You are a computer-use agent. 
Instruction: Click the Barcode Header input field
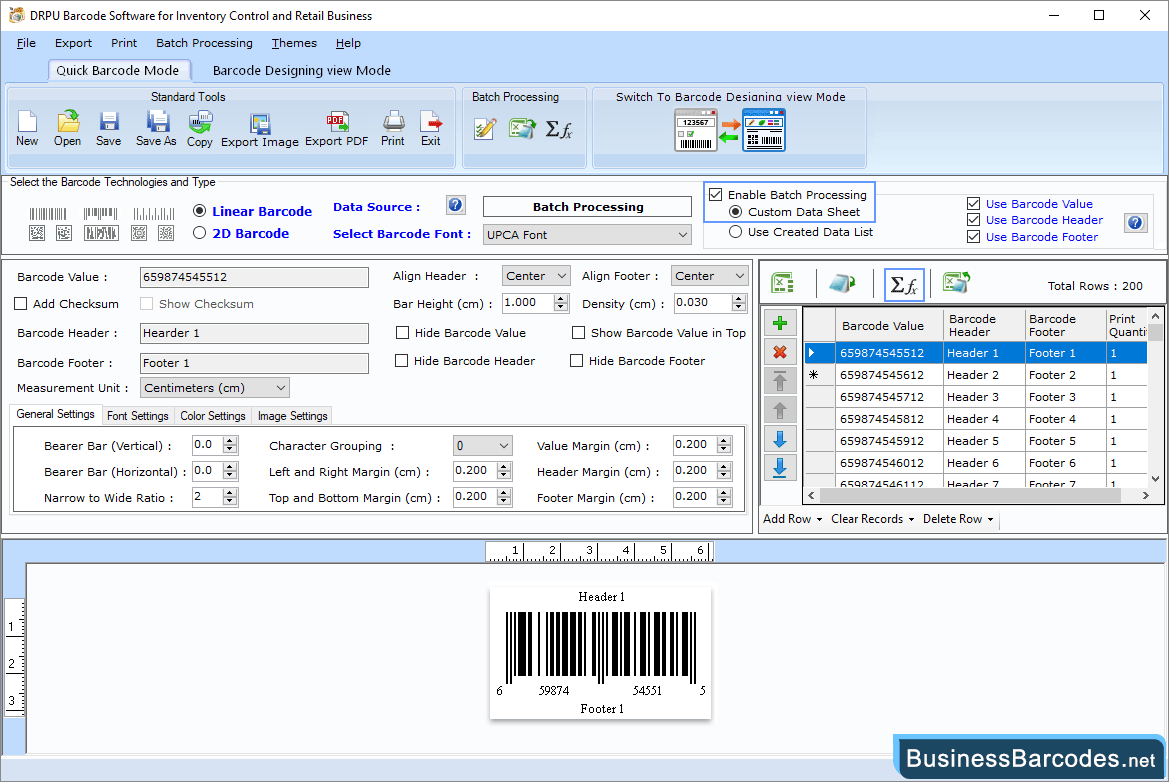[x=254, y=333]
